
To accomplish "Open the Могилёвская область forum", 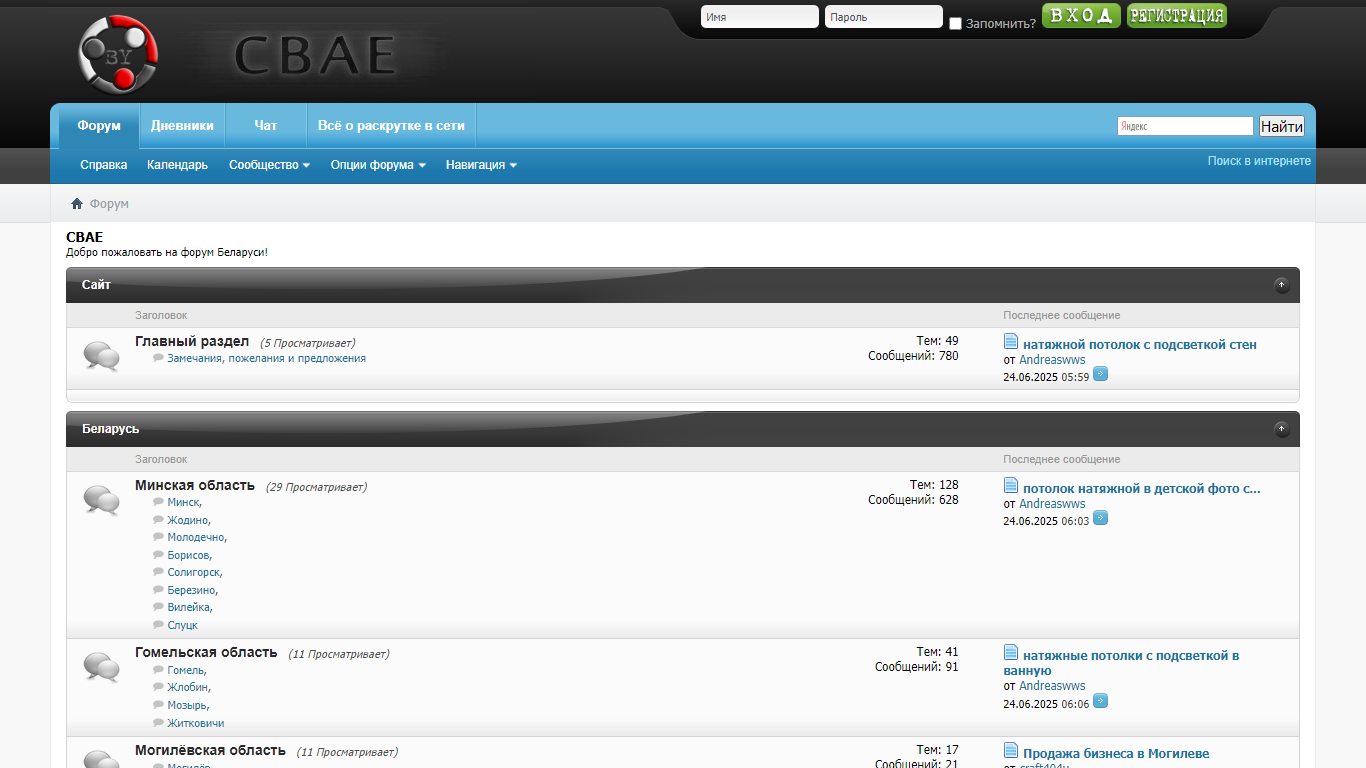I will 210,751.
